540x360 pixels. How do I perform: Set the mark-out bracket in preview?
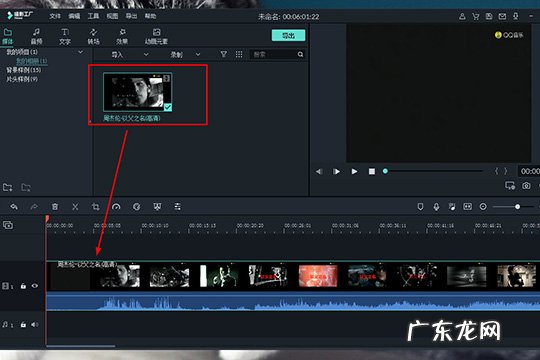[x=506, y=171]
